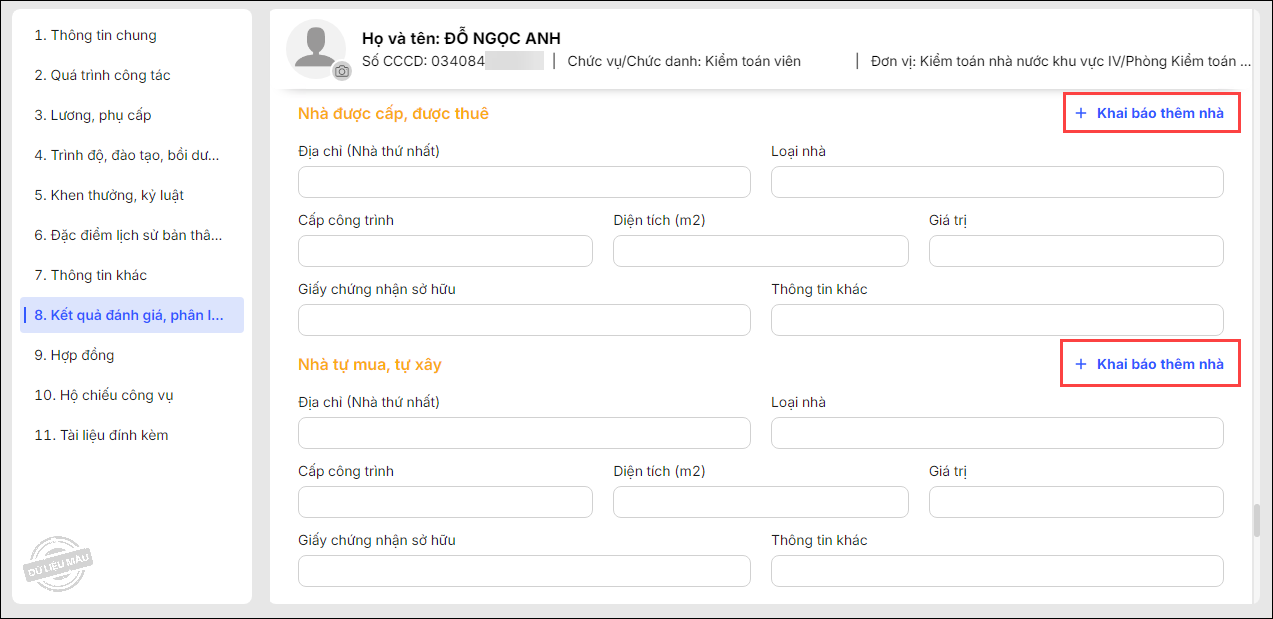
Task: Go to '2. Quá trình công tác'
Action: coord(103,75)
